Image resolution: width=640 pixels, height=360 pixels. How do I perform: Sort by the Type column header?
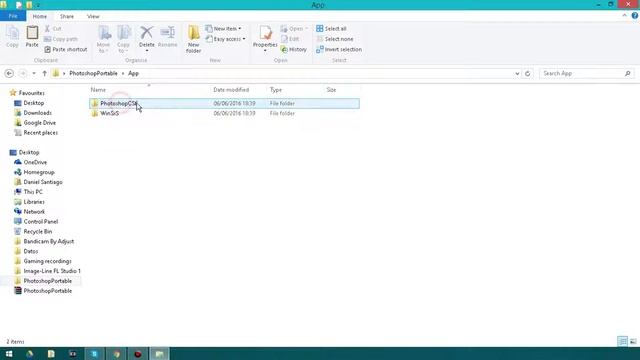(276, 90)
